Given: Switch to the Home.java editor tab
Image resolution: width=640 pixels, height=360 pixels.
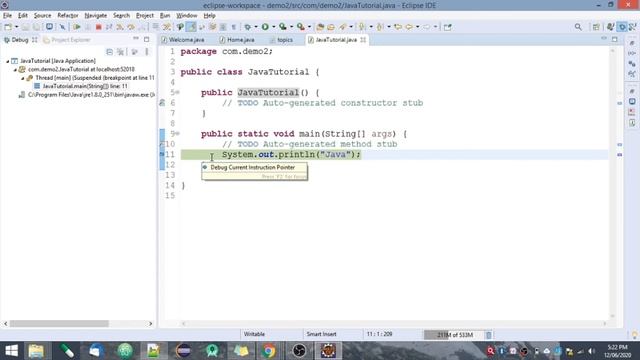Looking at the screenshot, I should coord(237,40).
